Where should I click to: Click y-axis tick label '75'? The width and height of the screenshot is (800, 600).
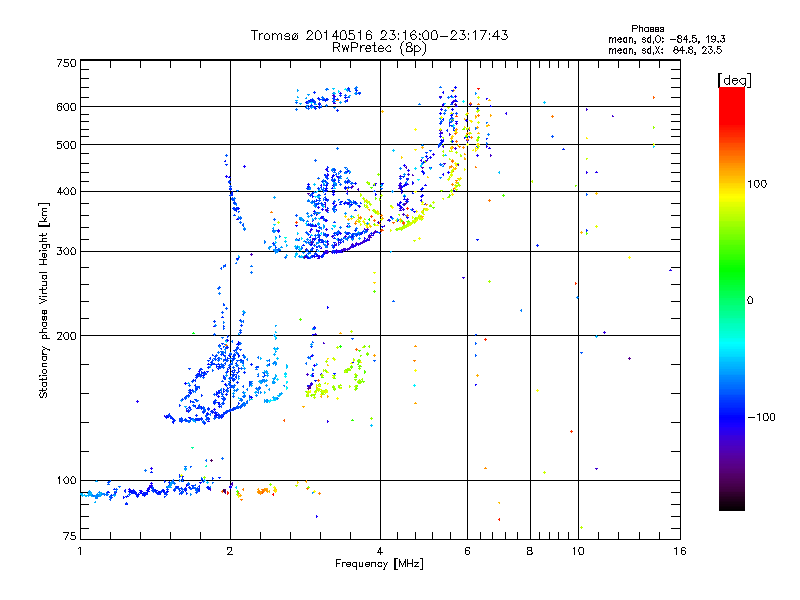point(70,536)
